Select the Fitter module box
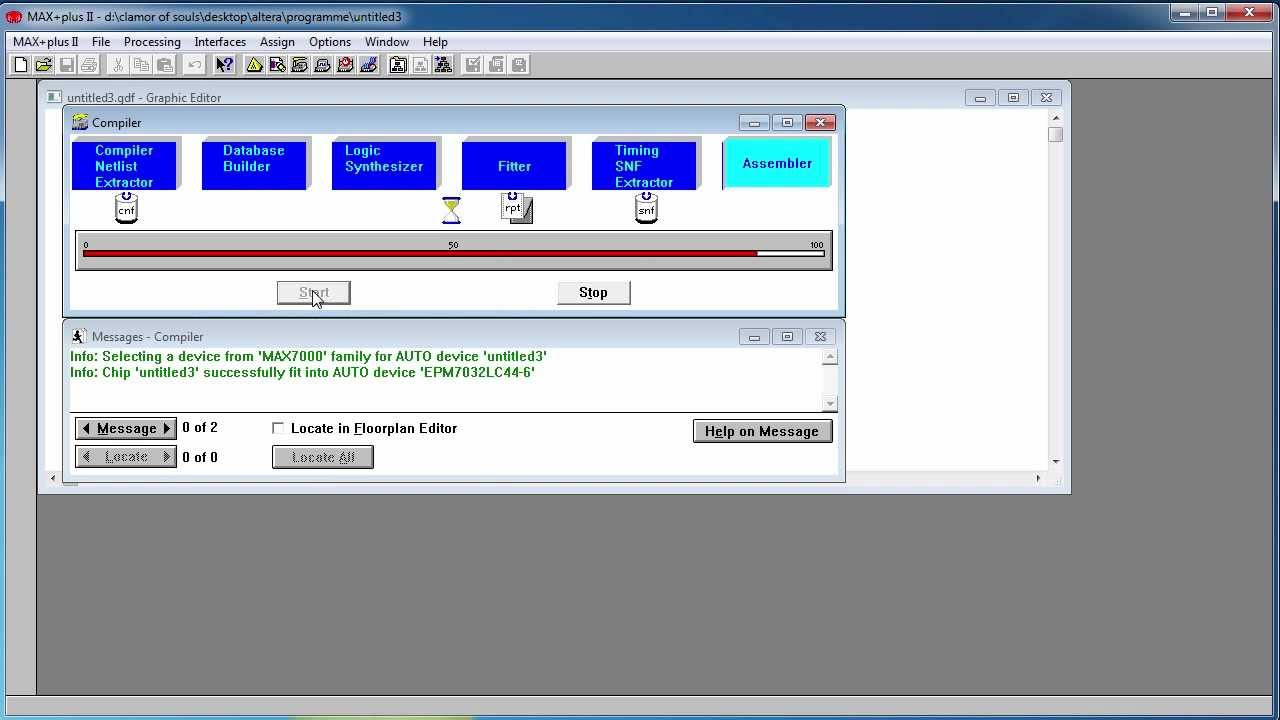 click(x=514, y=166)
